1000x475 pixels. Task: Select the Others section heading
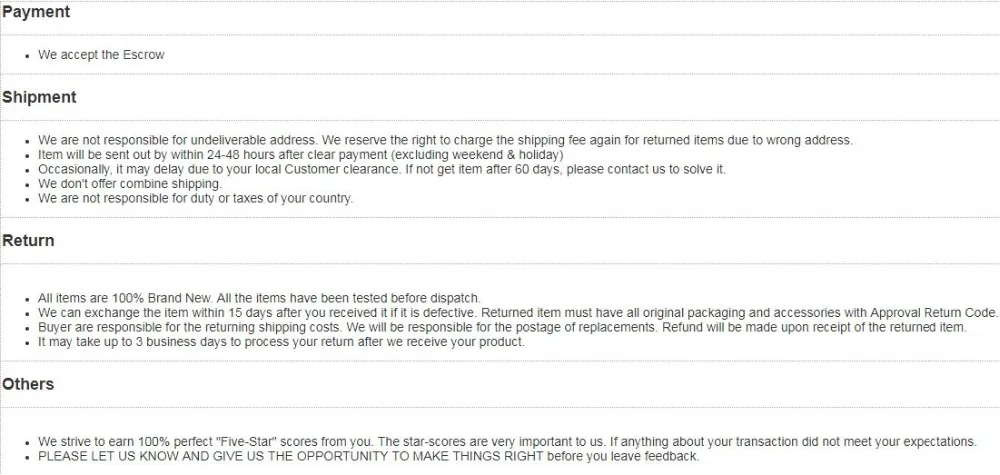tap(28, 384)
